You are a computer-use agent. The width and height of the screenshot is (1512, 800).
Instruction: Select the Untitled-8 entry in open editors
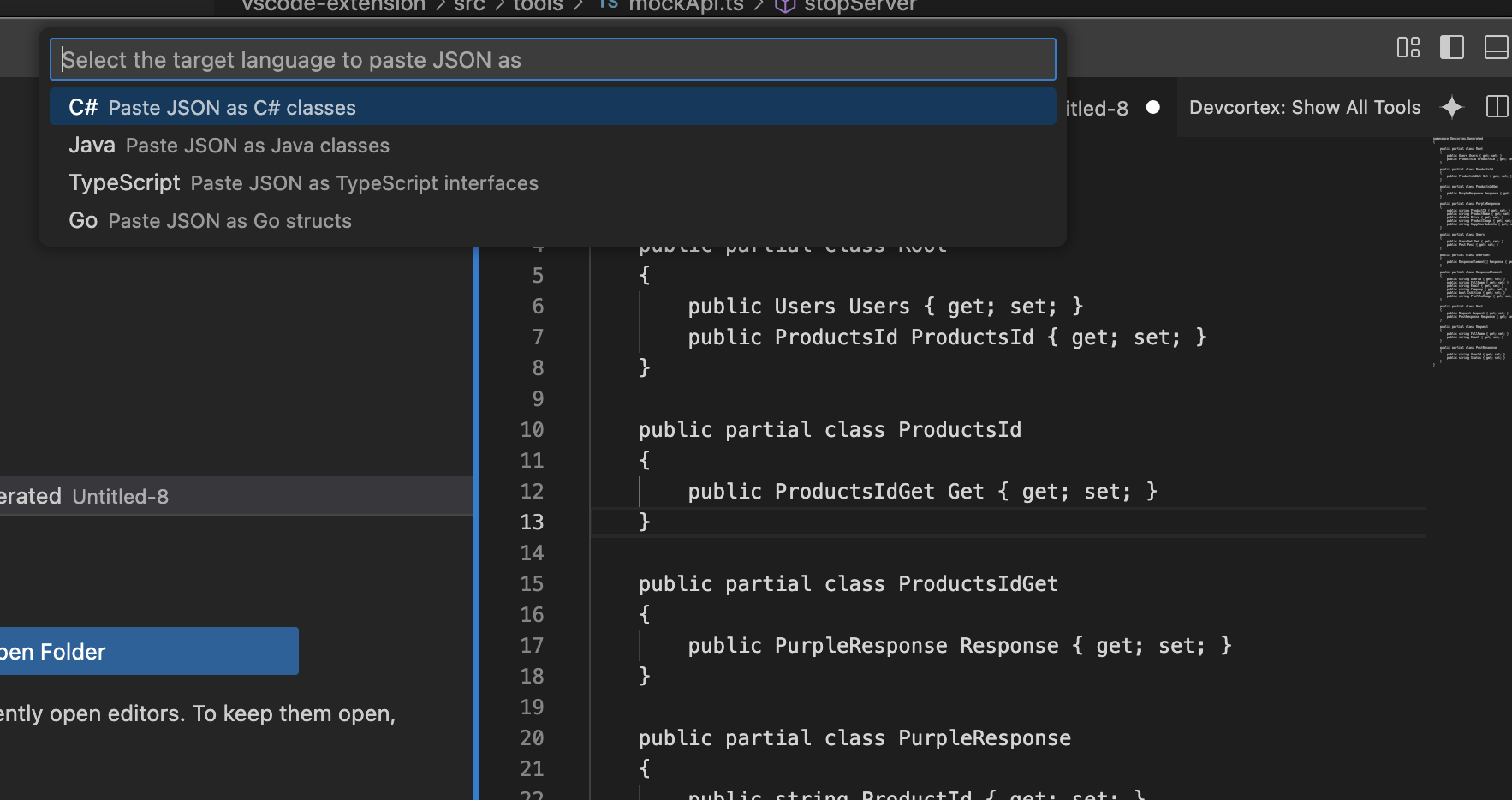pos(236,496)
